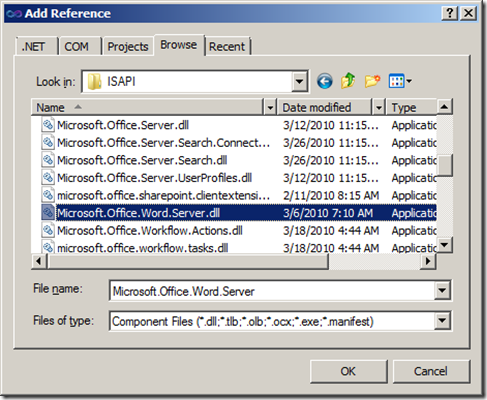Click icon of Microsoft.Office.Server.Search.Connect file
Image resolution: width=487 pixels, height=400 pixels.
(48, 142)
